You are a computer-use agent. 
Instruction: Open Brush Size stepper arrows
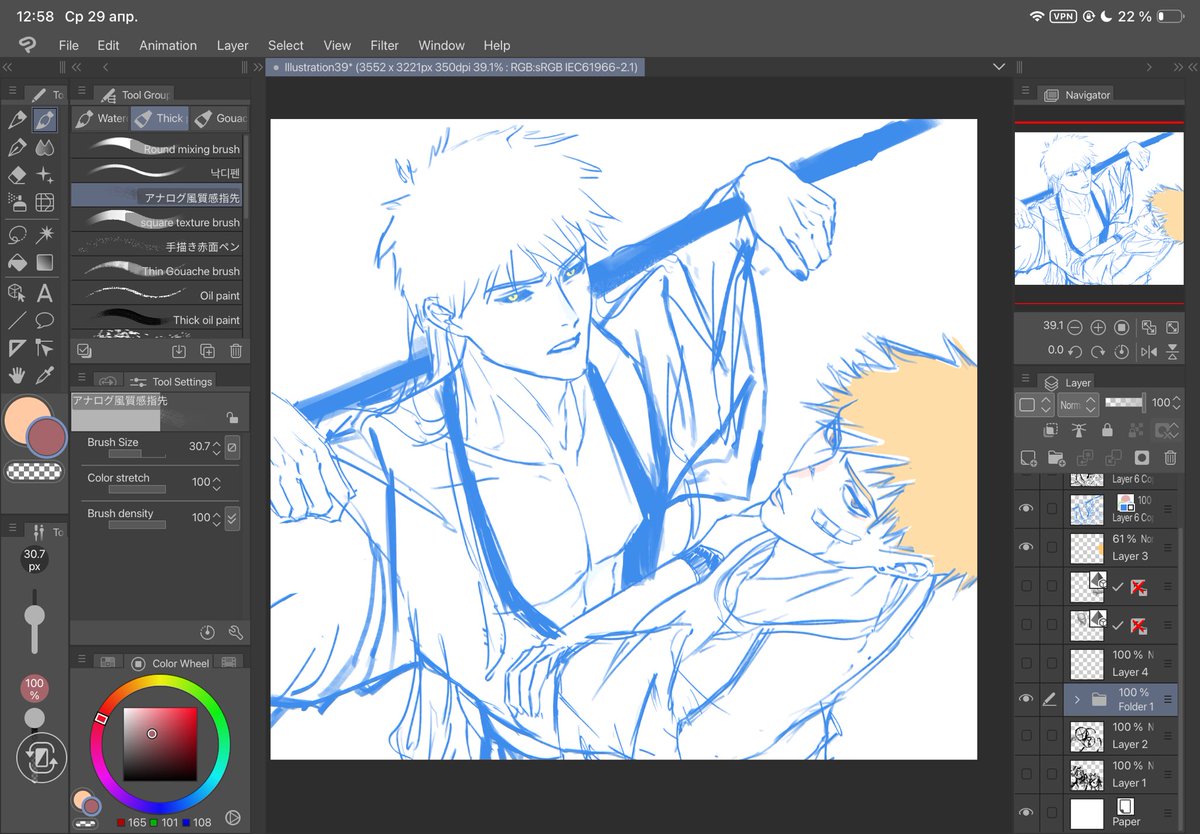point(216,447)
